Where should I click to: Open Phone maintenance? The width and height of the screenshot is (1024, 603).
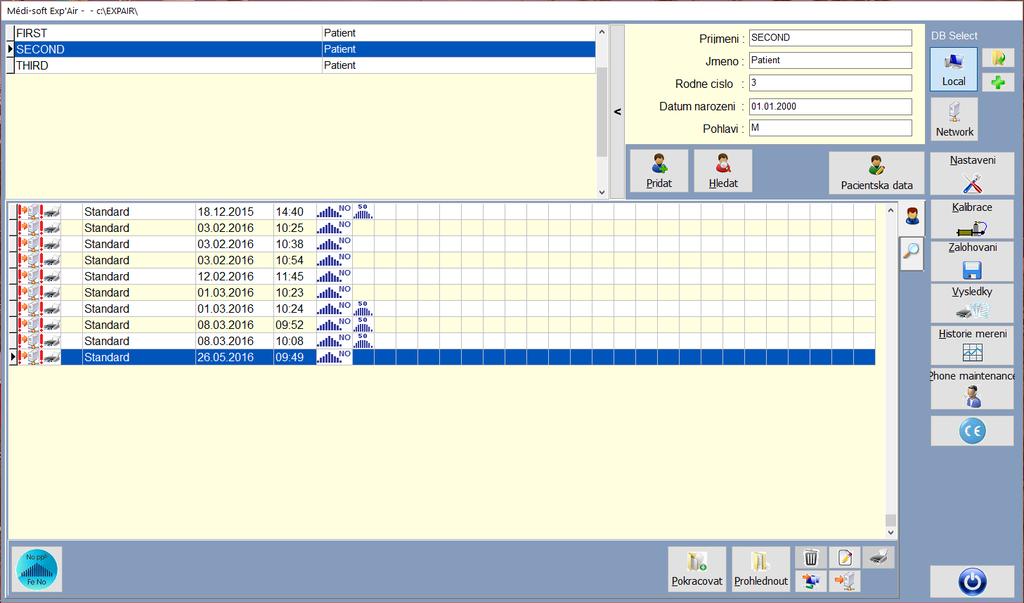[x=972, y=388]
